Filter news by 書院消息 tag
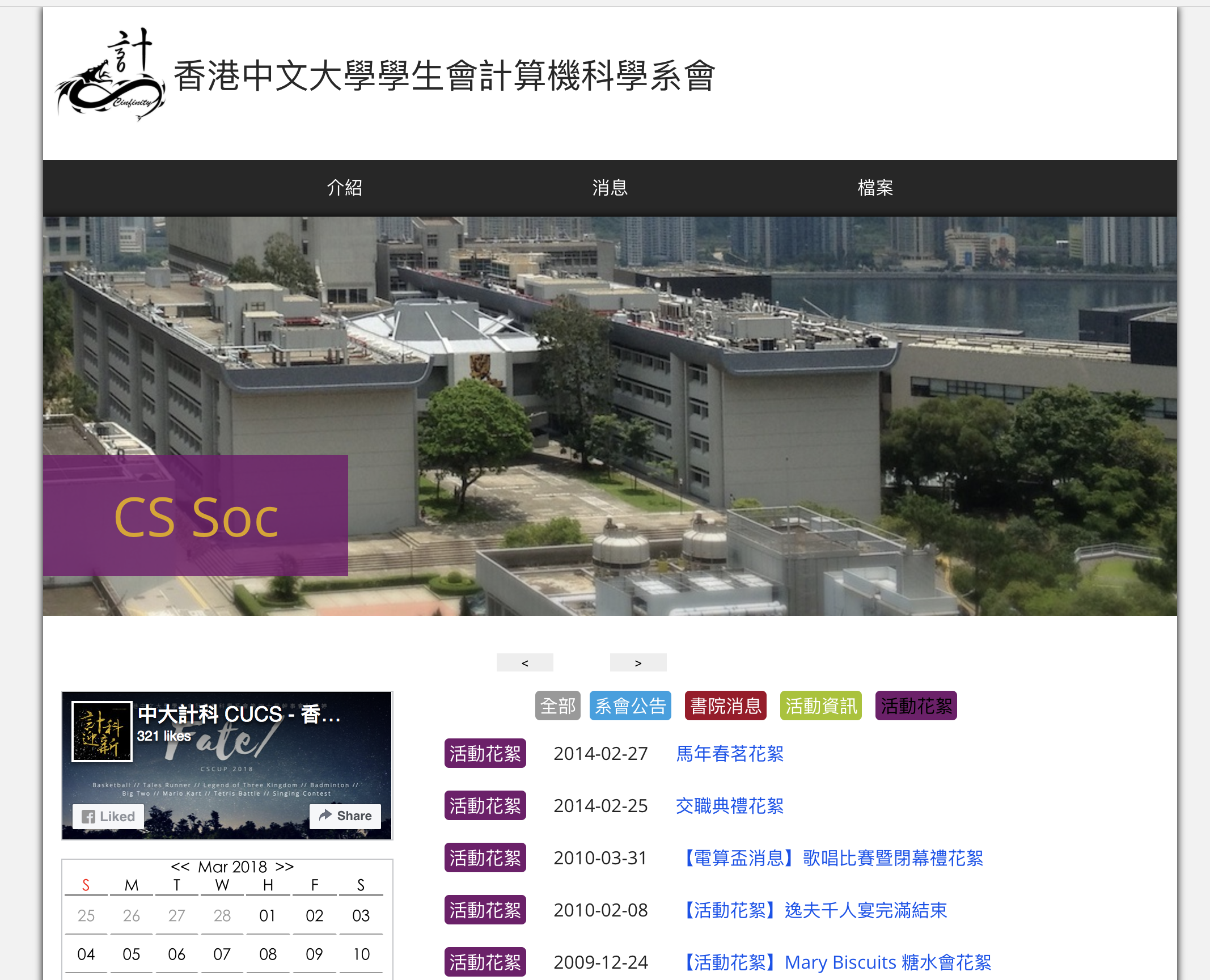 coord(725,706)
